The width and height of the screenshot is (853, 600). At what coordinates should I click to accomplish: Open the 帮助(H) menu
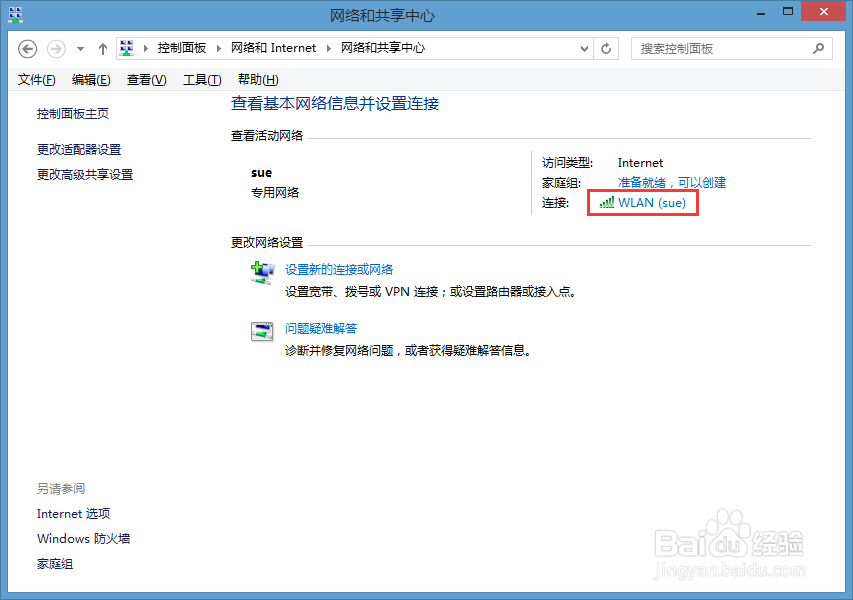pos(256,79)
